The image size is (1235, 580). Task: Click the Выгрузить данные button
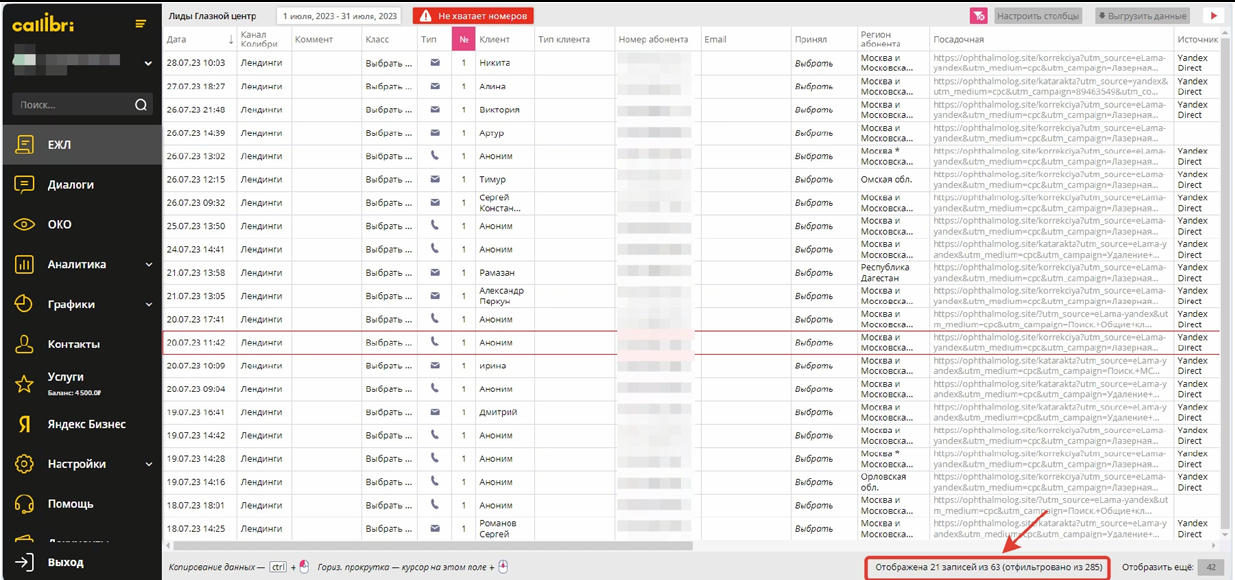[1142, 16]
